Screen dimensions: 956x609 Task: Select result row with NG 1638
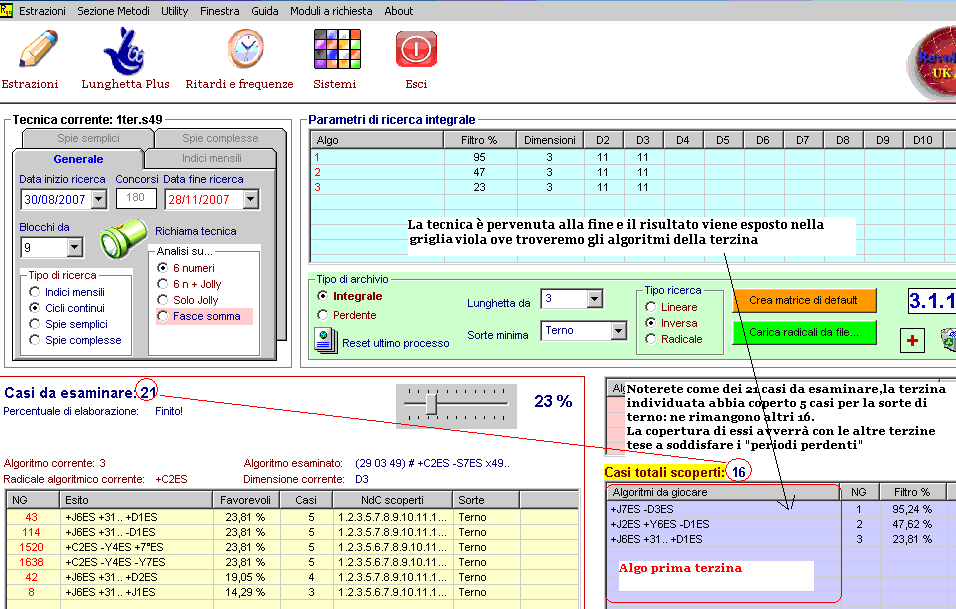point(293,562)
